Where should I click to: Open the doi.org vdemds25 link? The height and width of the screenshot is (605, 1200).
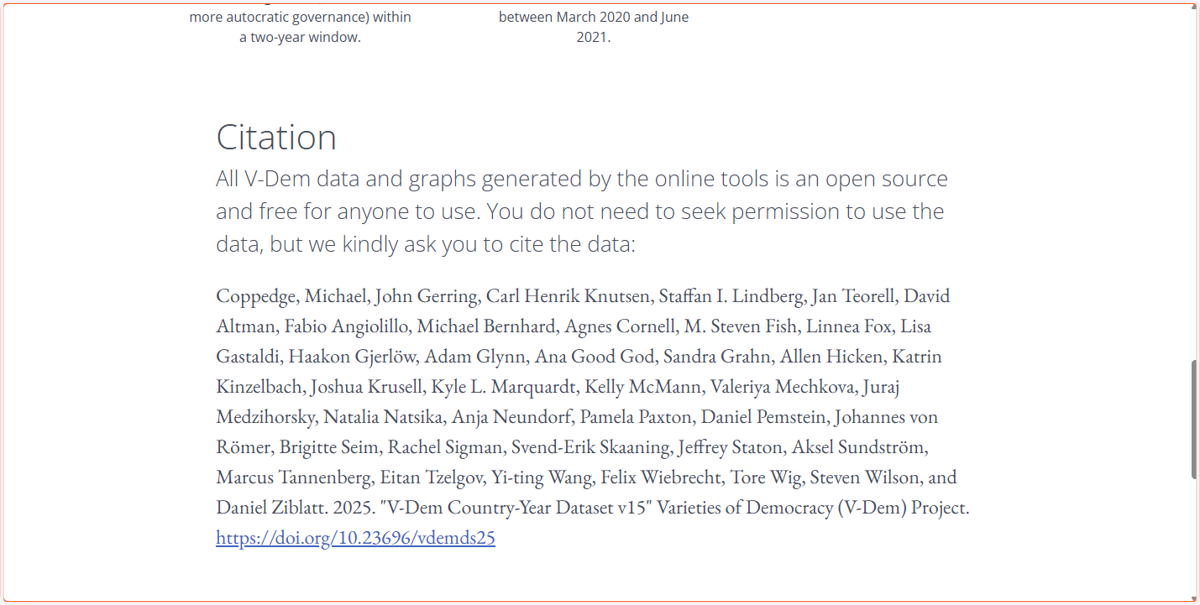click(x=355, y=538)
